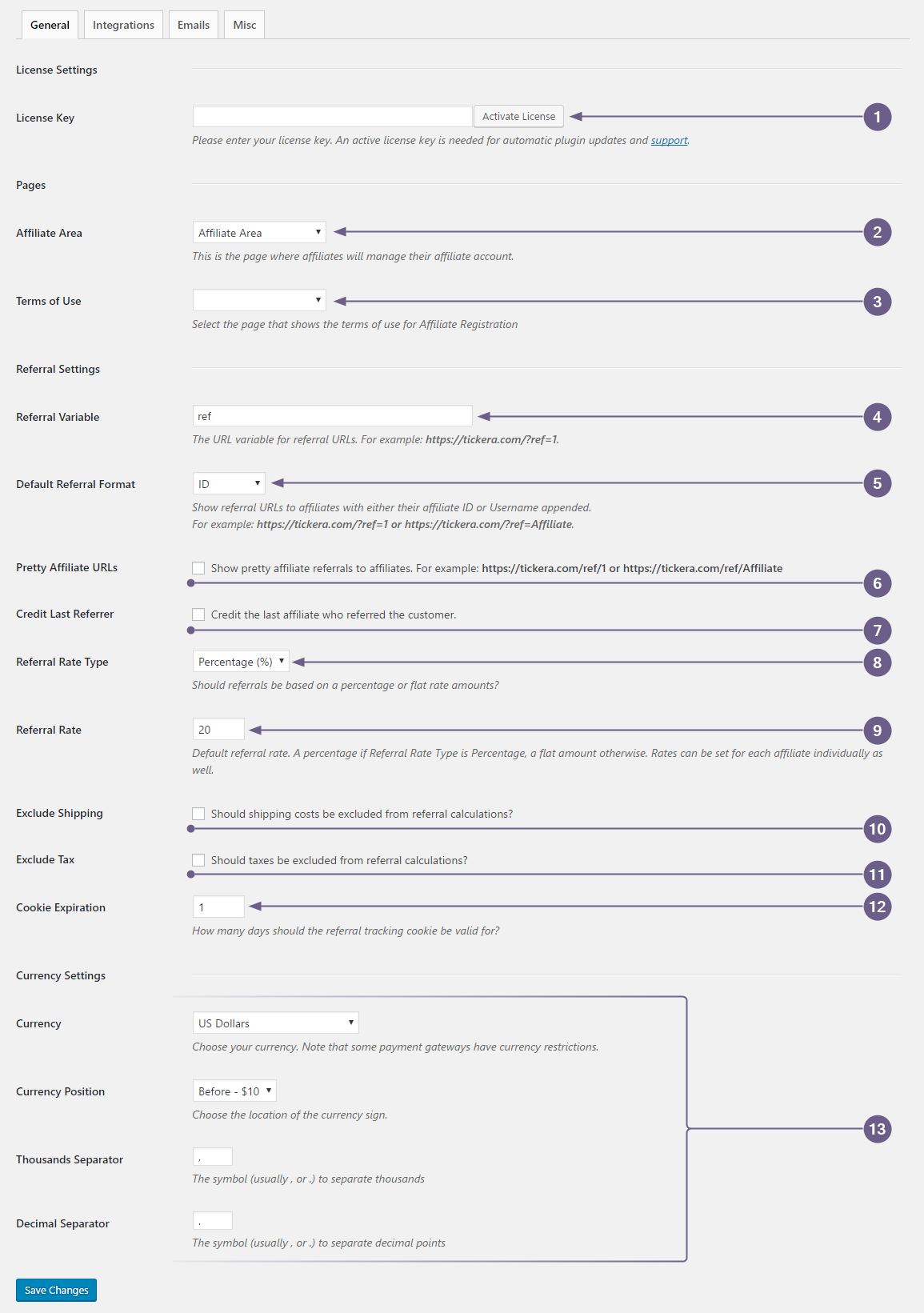Open the support link
Viewport: 924px width, 1313px height.
[669, 140]
